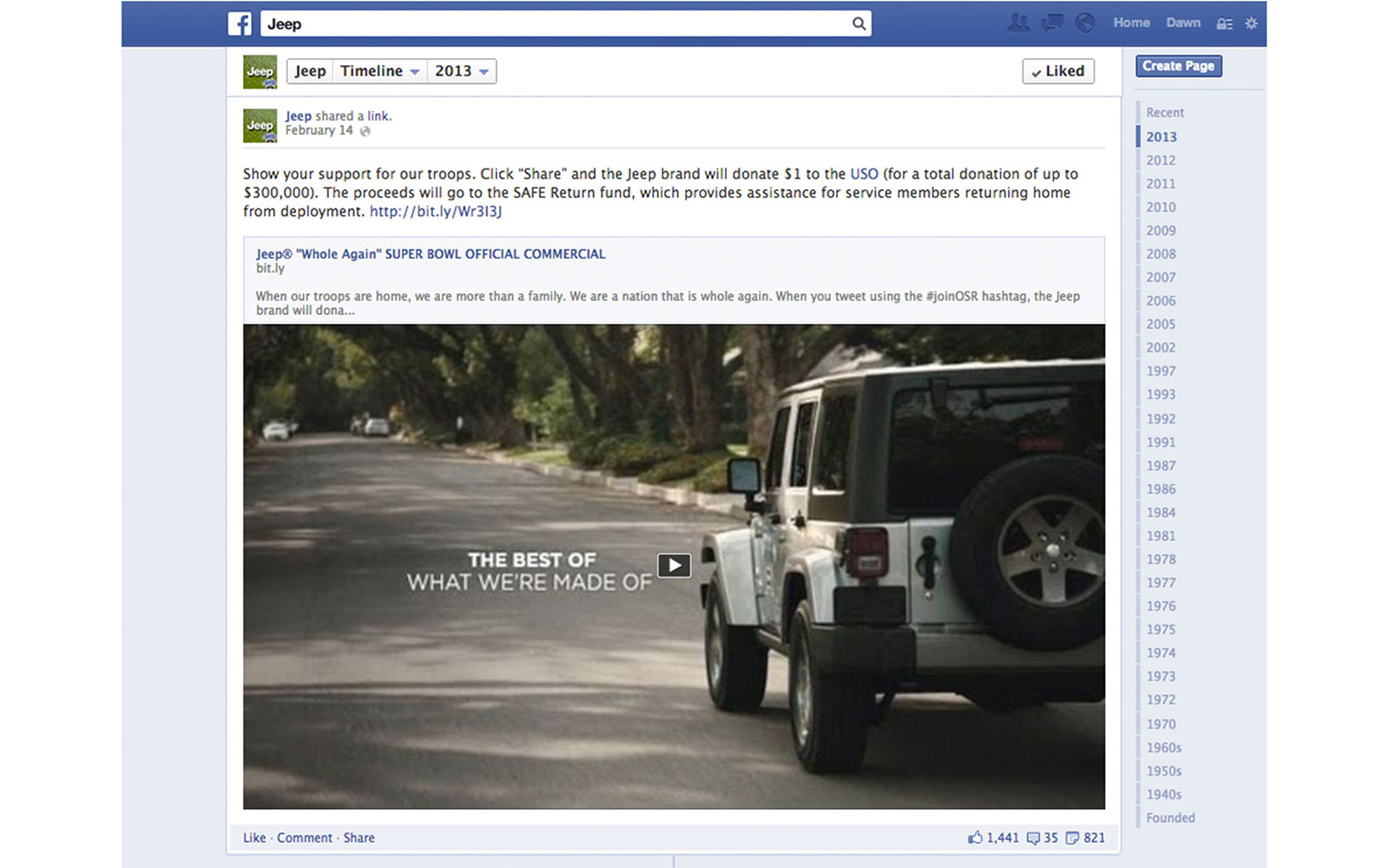Image resolution: width=1389 pixels, height=868 pixels.
Task: Open the privacy shortcuts lock icon
Action: (x=1224, y=23)
